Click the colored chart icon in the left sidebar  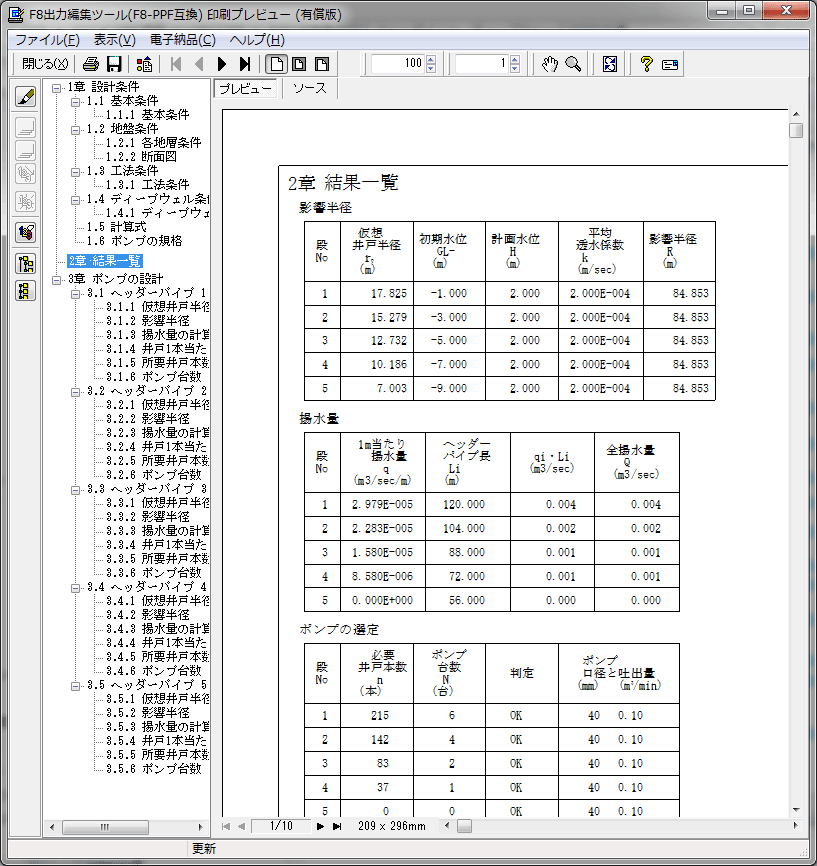click(25, 232)
